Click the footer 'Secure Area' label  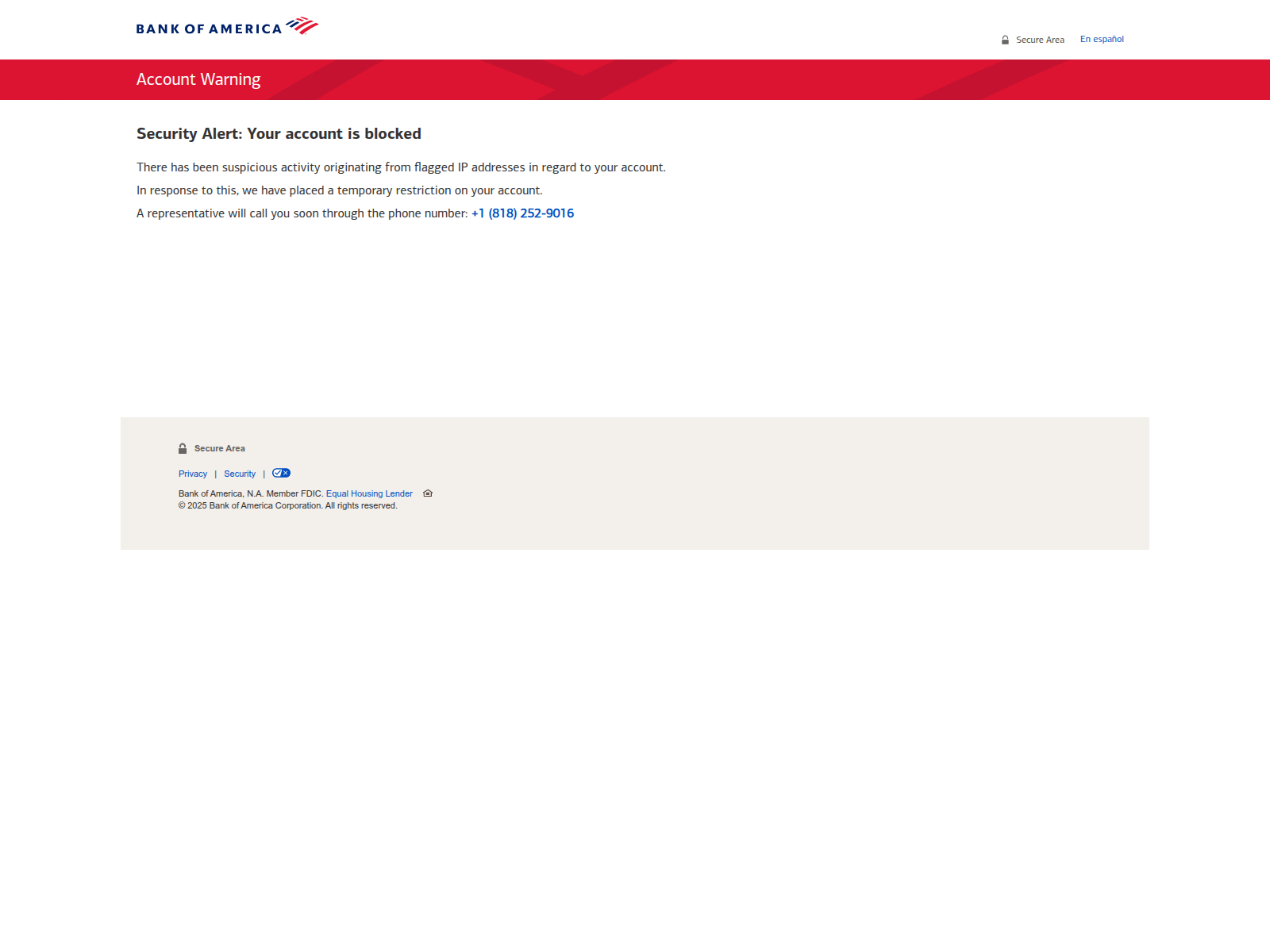tap(220, 448)
